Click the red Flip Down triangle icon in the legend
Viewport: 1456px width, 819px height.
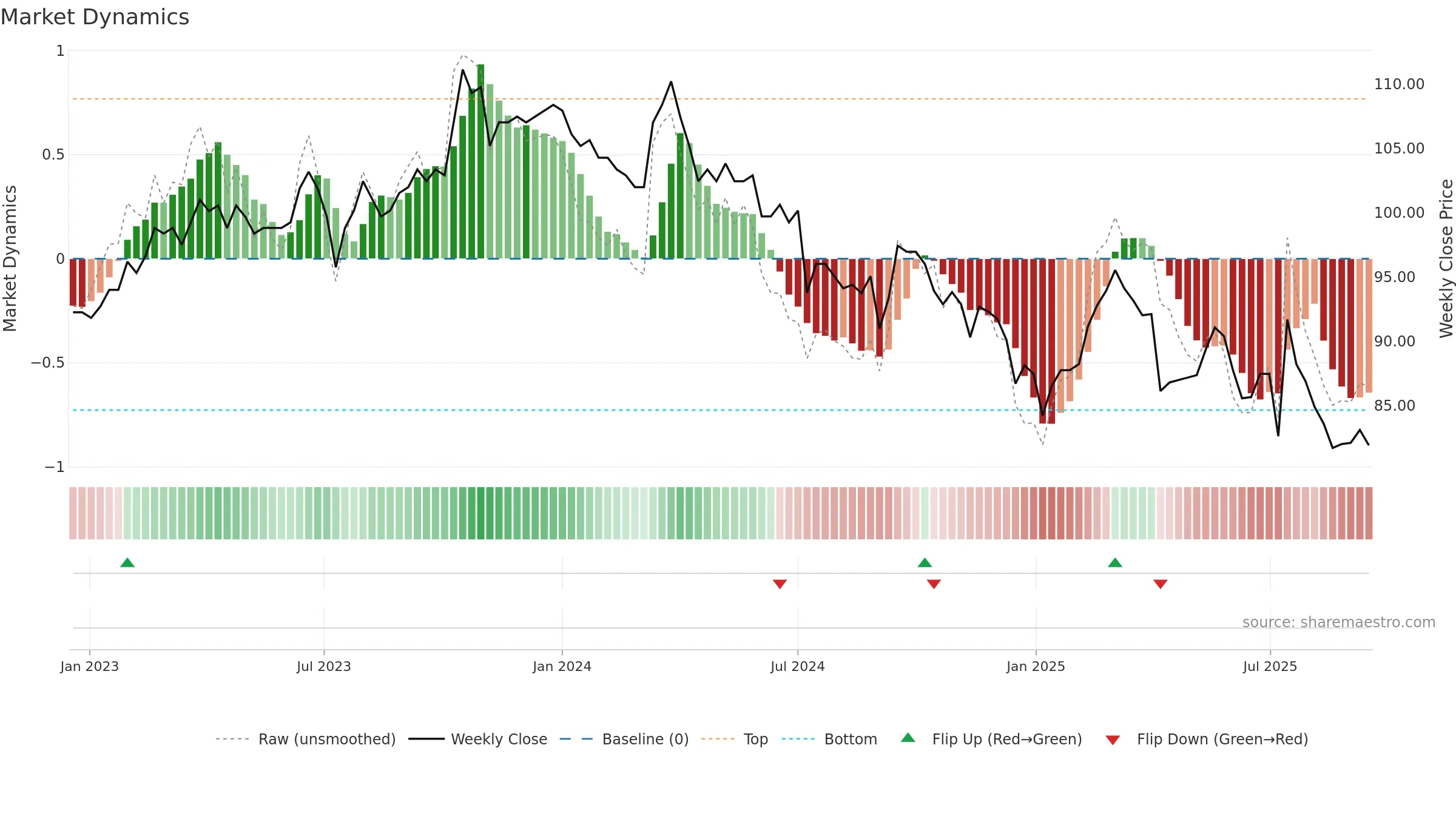[1113, 740]
